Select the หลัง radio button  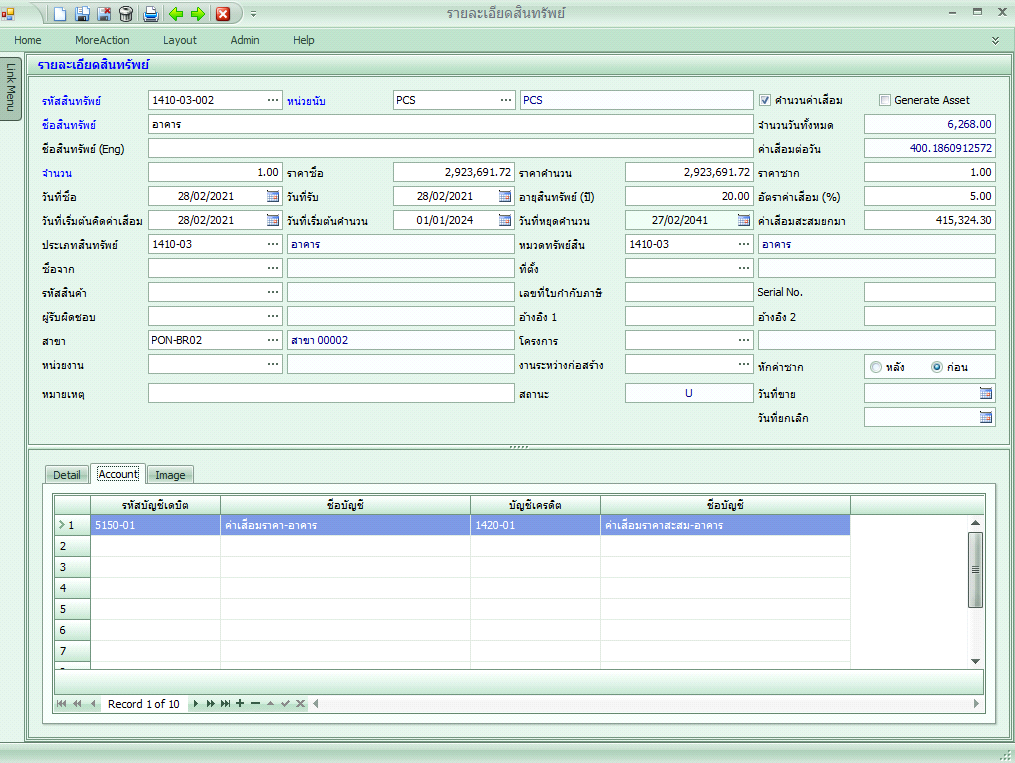click(876, 367)
